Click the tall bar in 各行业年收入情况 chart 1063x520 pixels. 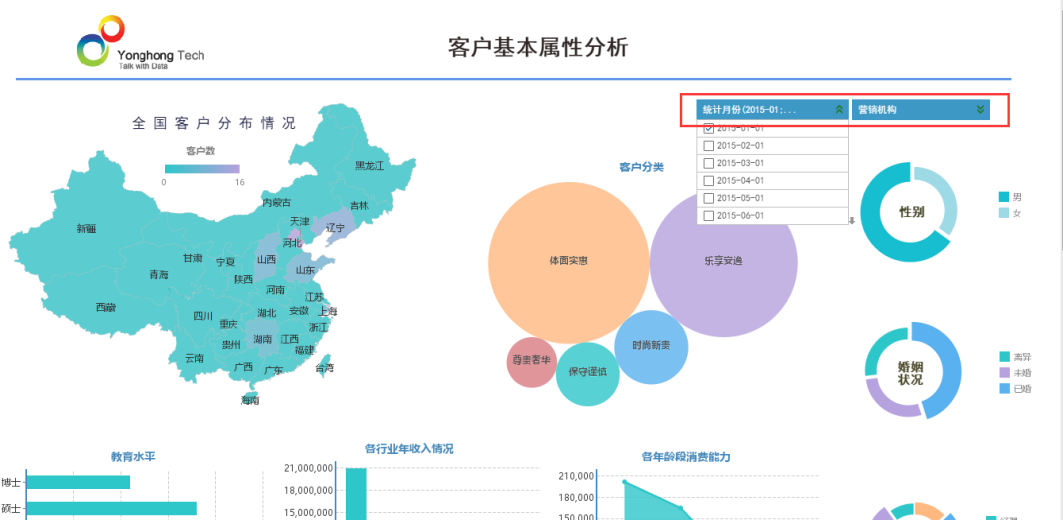pyautogui.click(x=356, y=494)
